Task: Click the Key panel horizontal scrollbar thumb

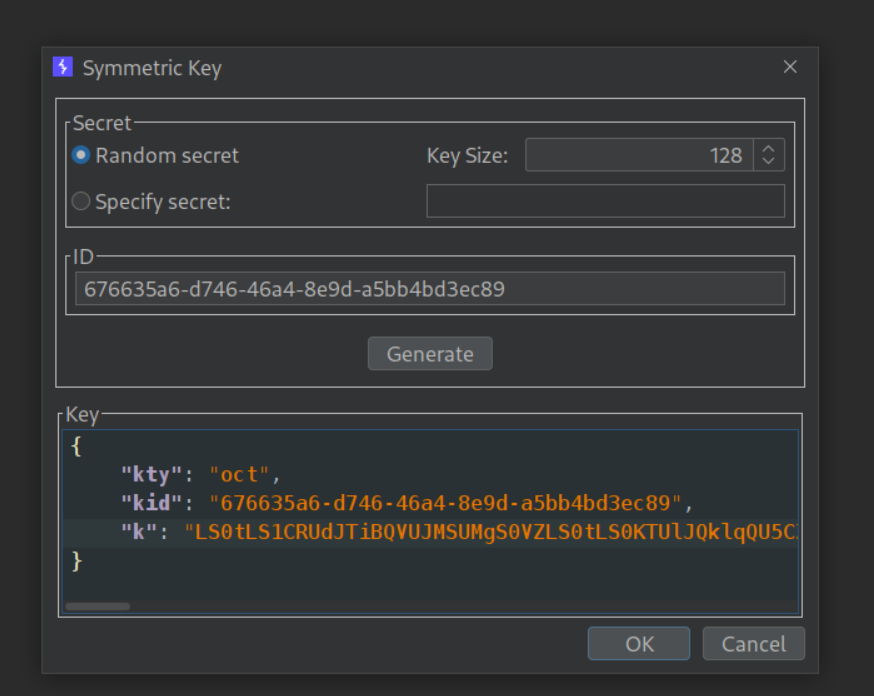Action: [98, 606]
